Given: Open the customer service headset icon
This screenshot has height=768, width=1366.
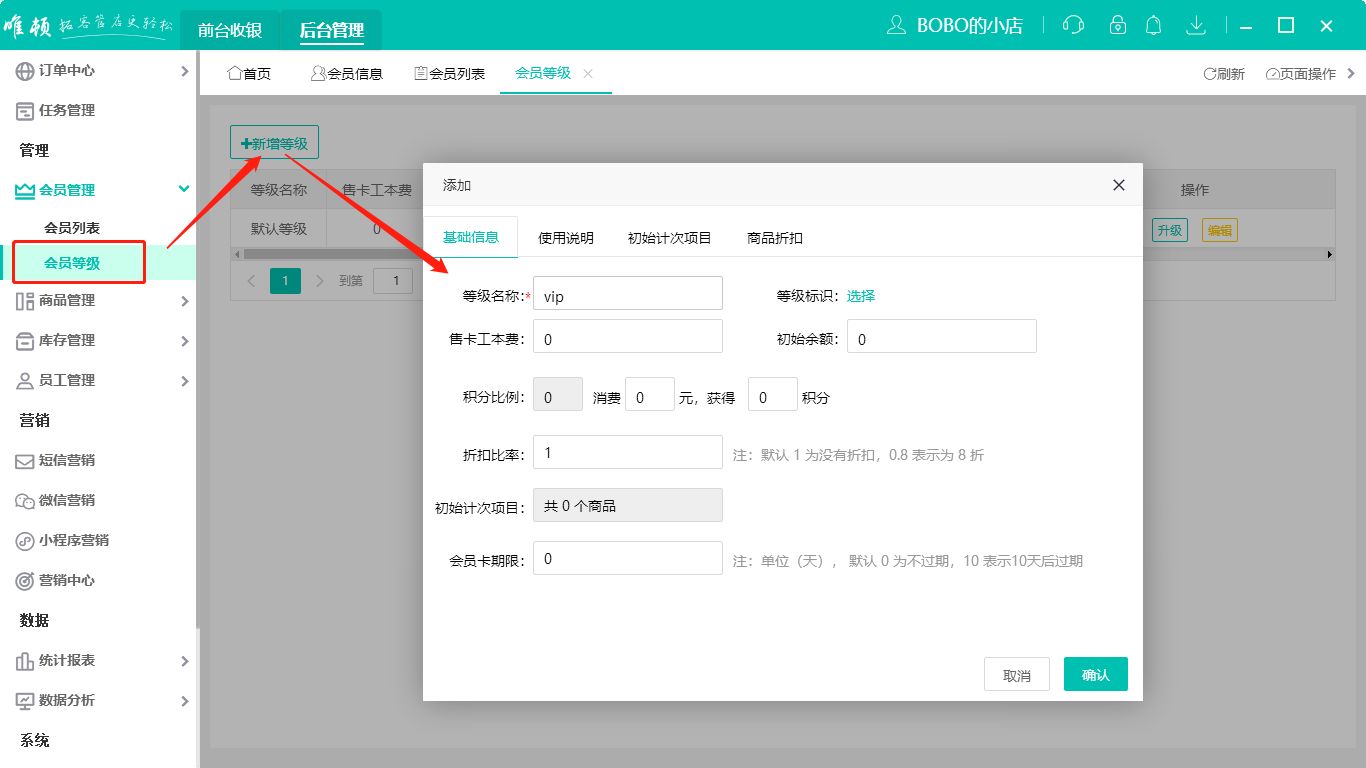Looking at the screenshot, I should click(x=1074, y=25).
